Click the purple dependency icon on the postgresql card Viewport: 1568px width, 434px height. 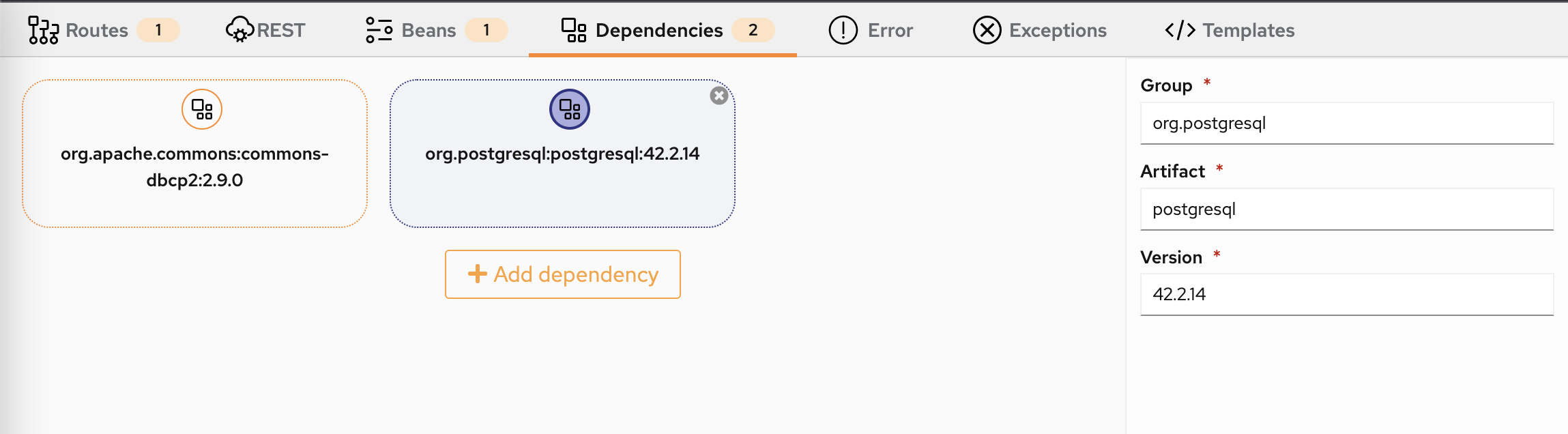point(568,108)
